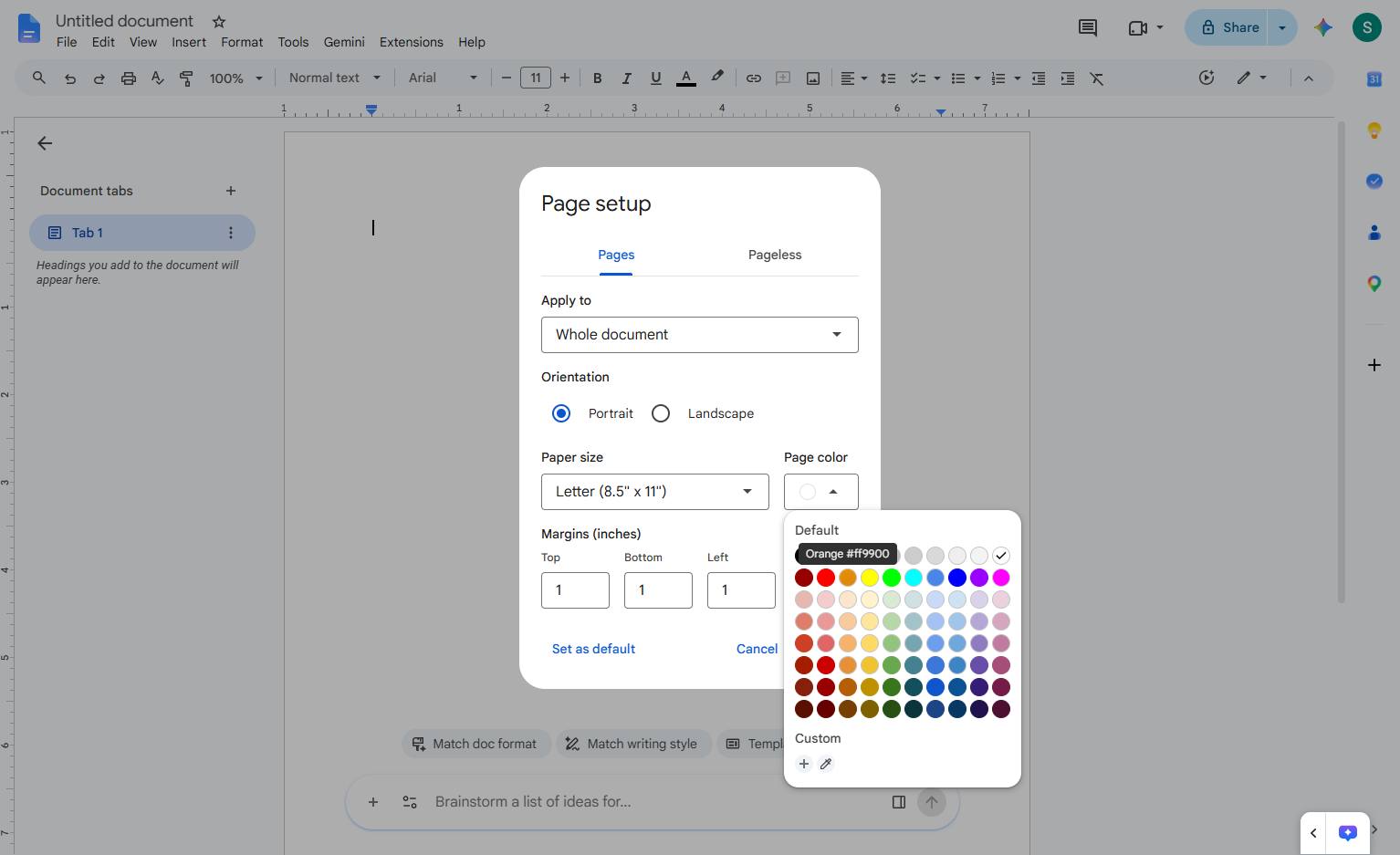1400x855 pixels.
Task: Click the print icon
Action: point(129,78)
